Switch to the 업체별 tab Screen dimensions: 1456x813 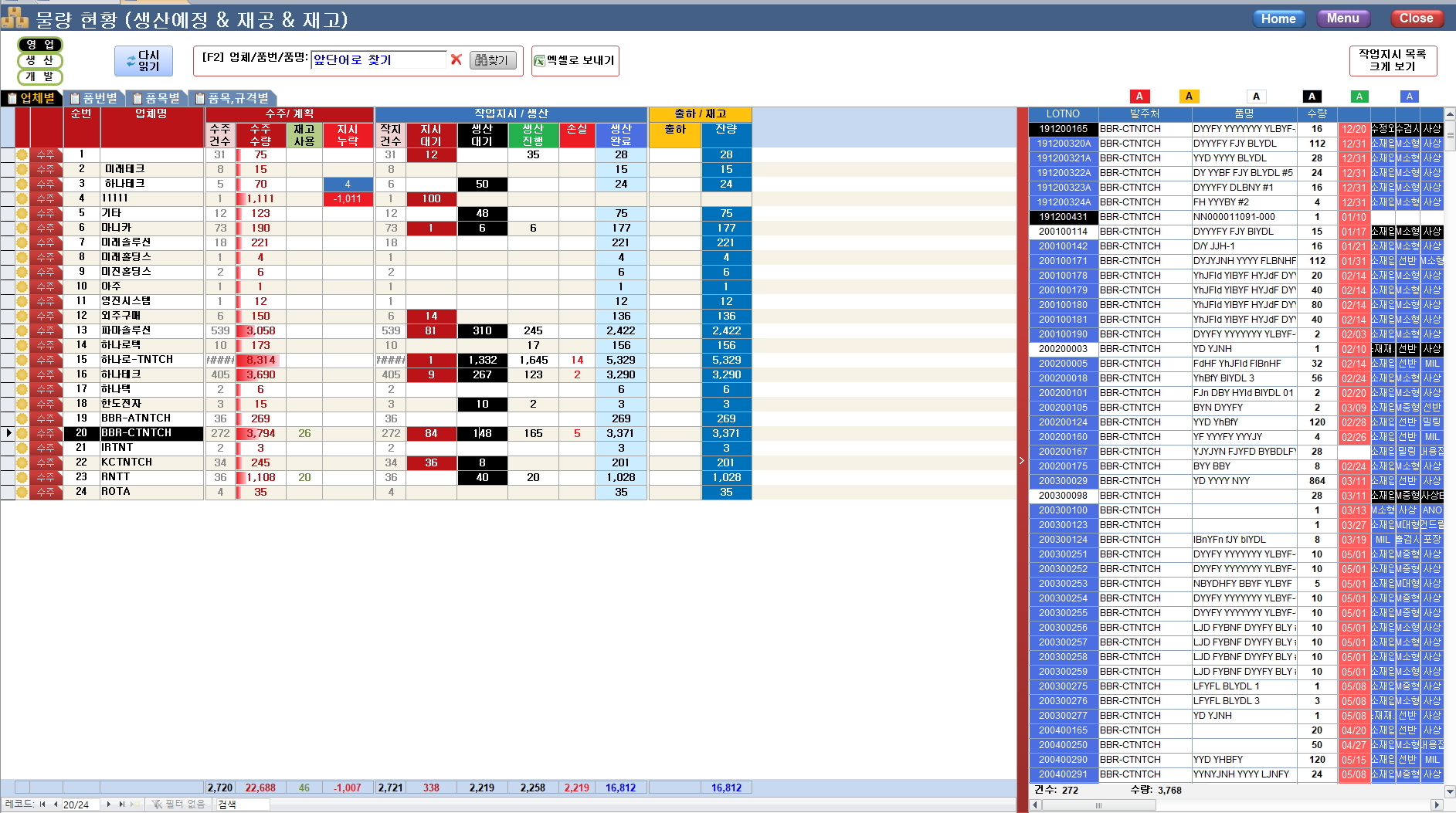31,98
